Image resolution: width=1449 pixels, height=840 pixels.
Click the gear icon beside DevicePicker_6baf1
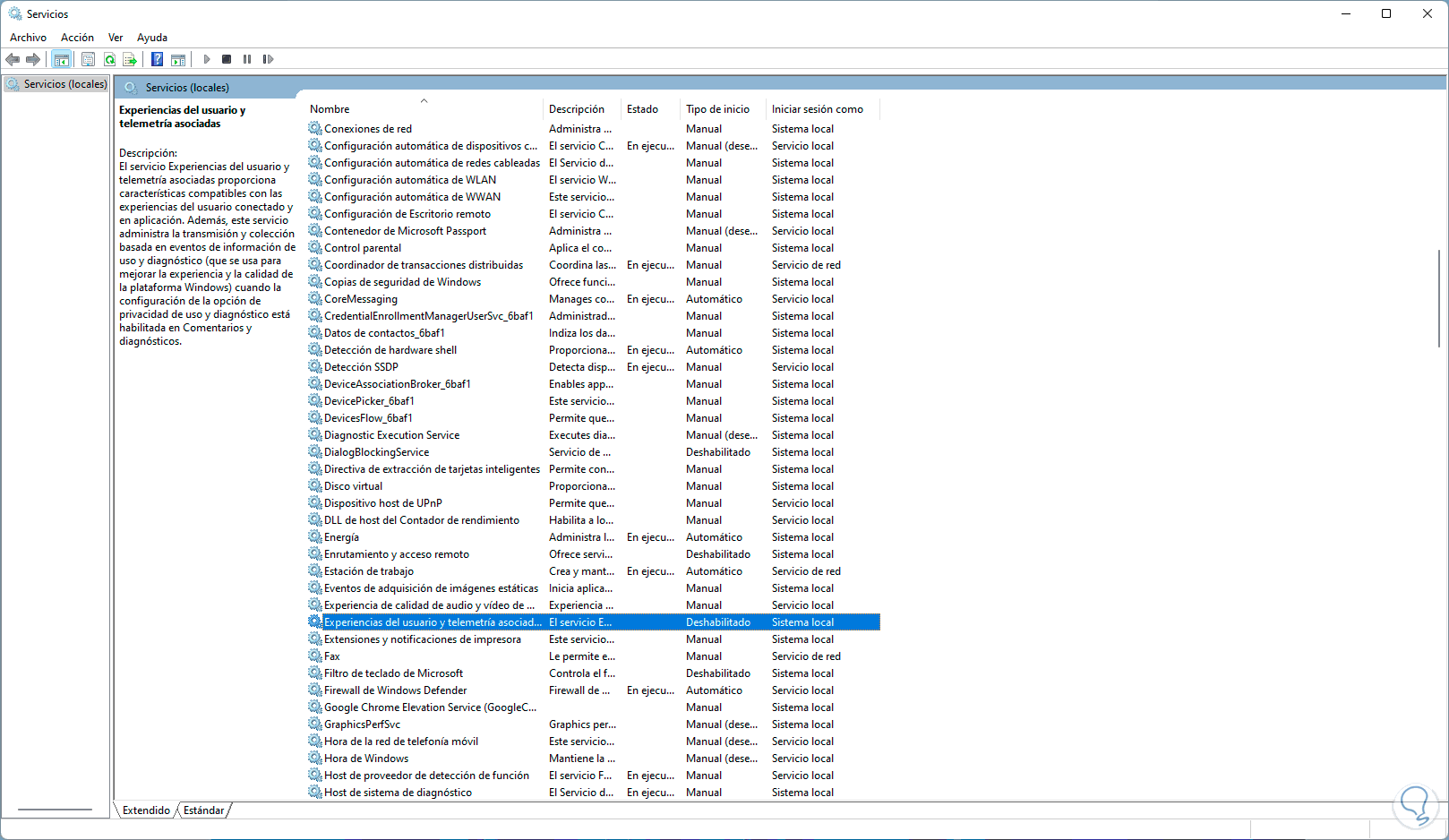pos(315,400)
